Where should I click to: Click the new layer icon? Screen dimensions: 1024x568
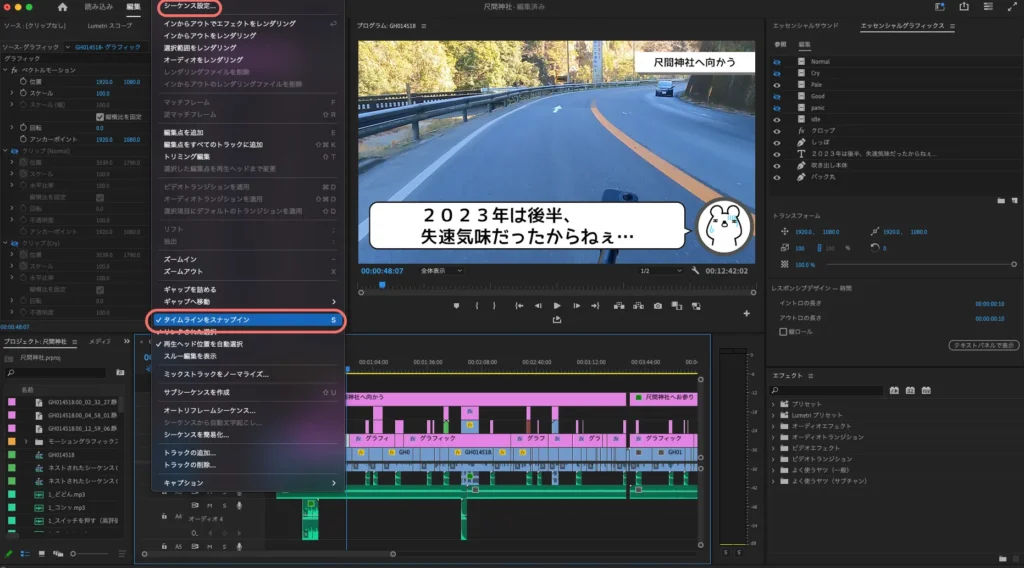click(x=1014, y=200)
